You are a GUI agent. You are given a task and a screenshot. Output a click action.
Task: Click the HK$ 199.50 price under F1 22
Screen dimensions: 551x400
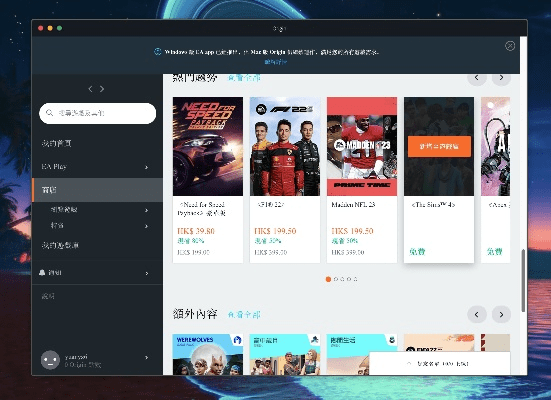(276, 231)
